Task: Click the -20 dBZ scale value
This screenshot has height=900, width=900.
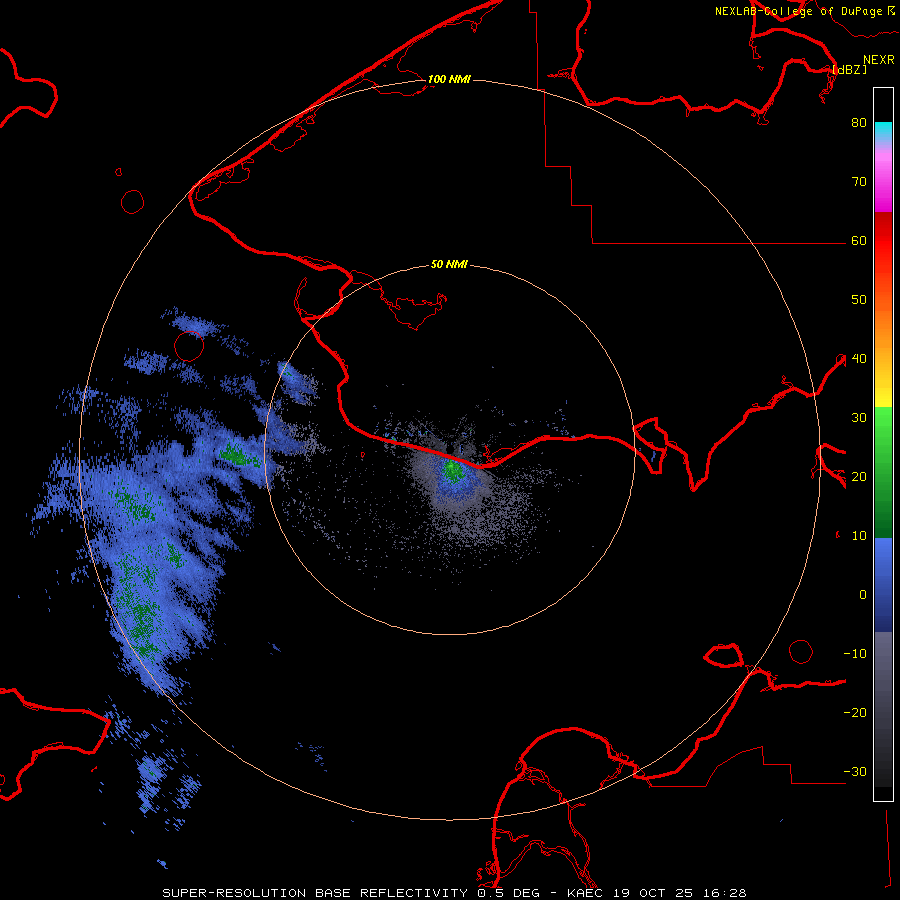Action: click(x=855, y=712)
